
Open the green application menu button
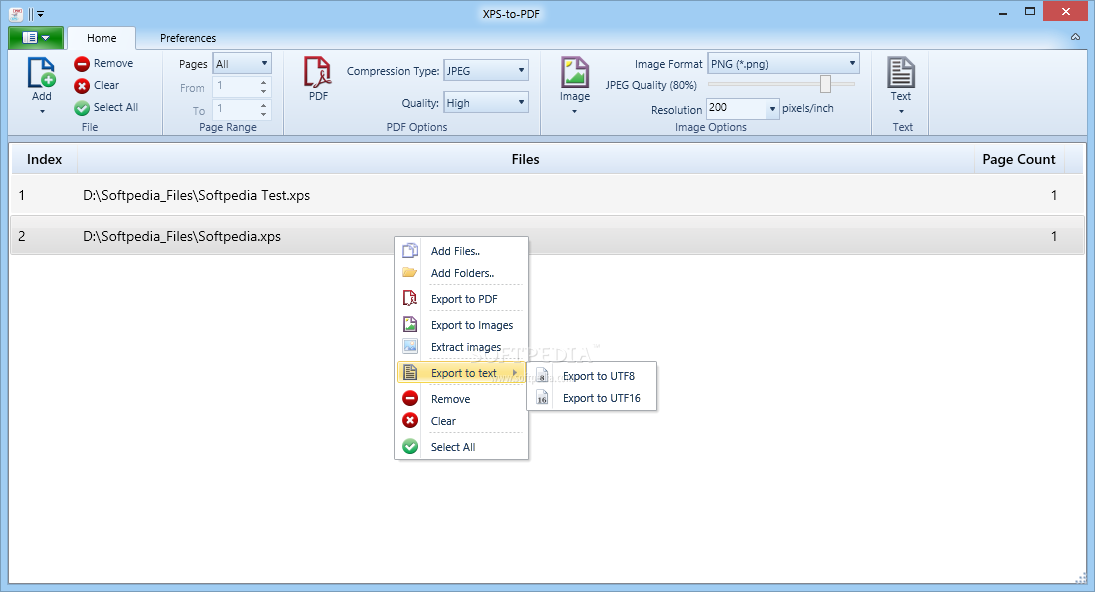pos(36,38)
